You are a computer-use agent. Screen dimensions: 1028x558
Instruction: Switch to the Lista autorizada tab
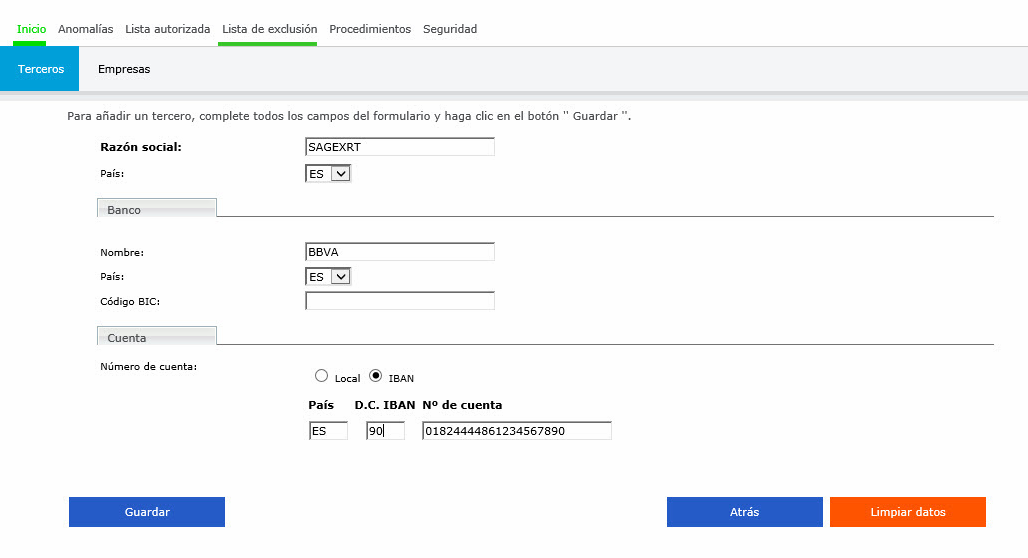coord(167,29)
